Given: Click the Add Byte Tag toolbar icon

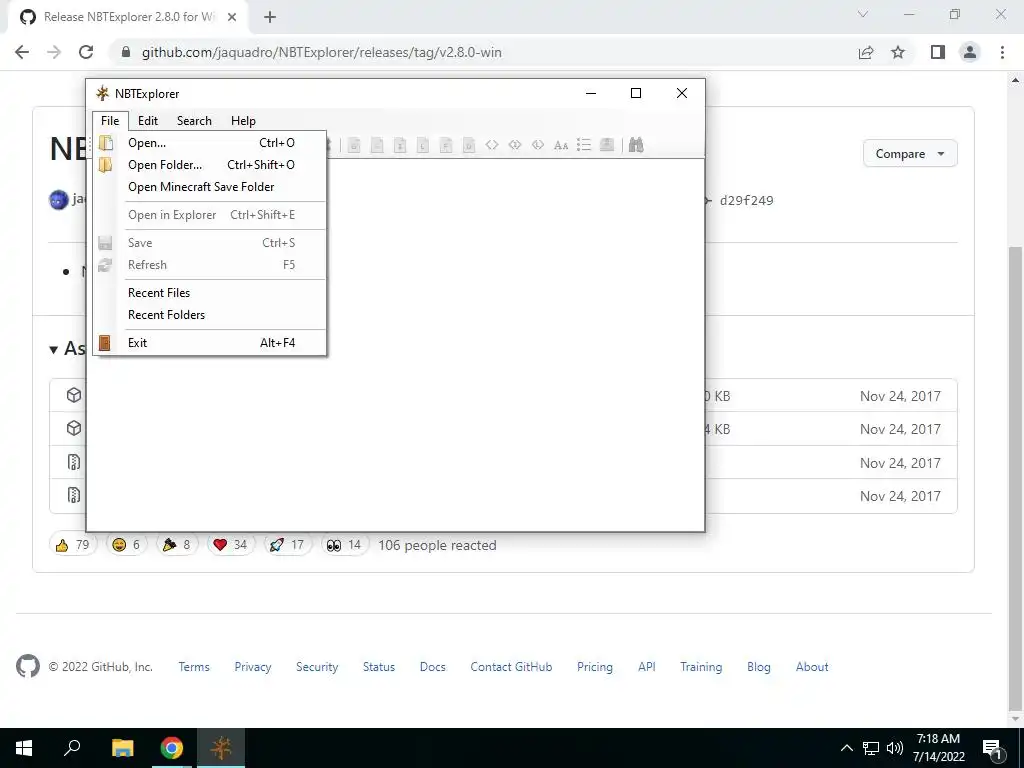Looking at the screenshot, I should tap(354, 145).
